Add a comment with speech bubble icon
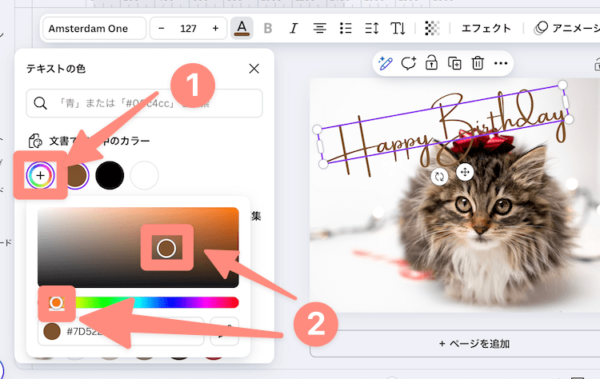The width and height of the screenshot is (600, 379). pyautogui.click(x=408, y=63)
